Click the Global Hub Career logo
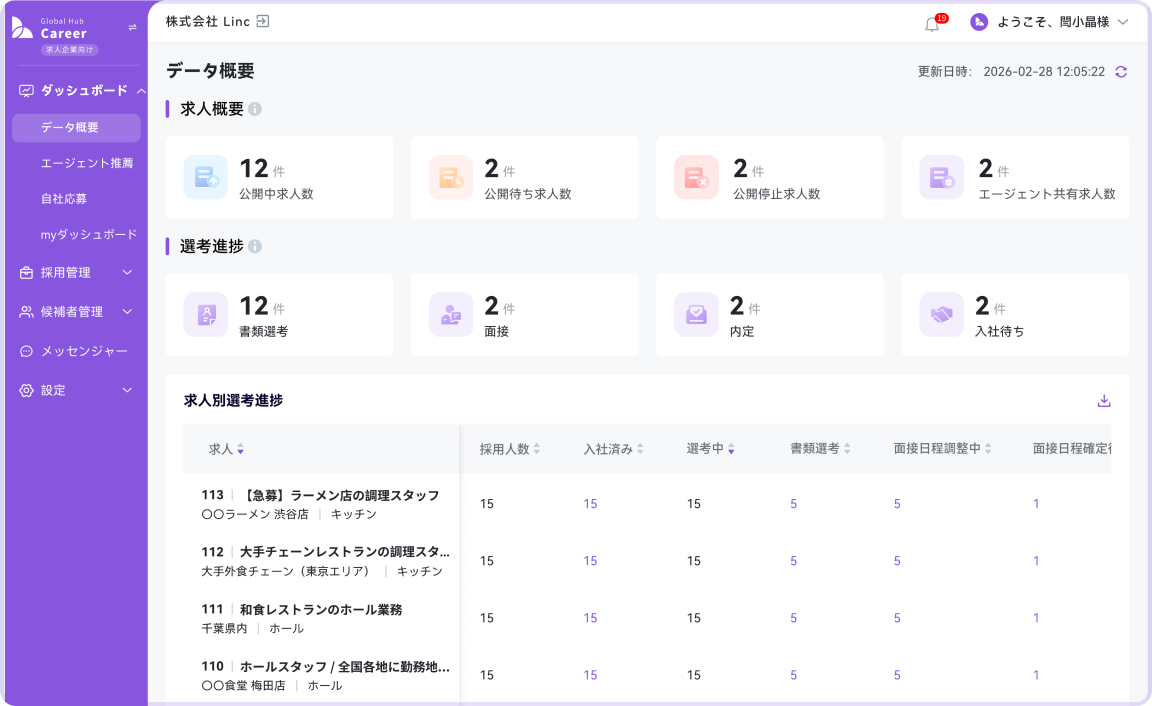 [x=50, y=29]
